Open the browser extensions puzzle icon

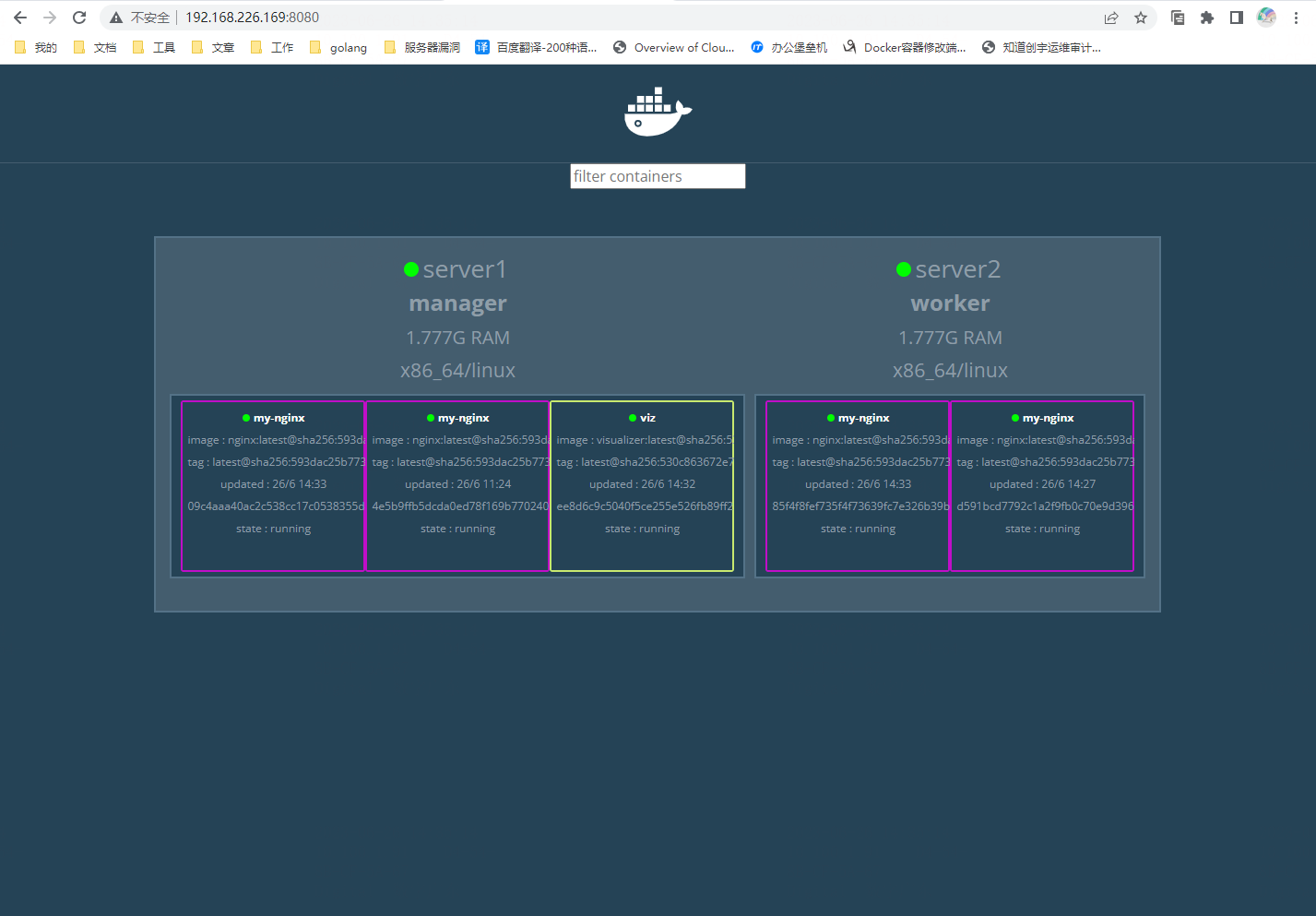[x=1207, y=18]
